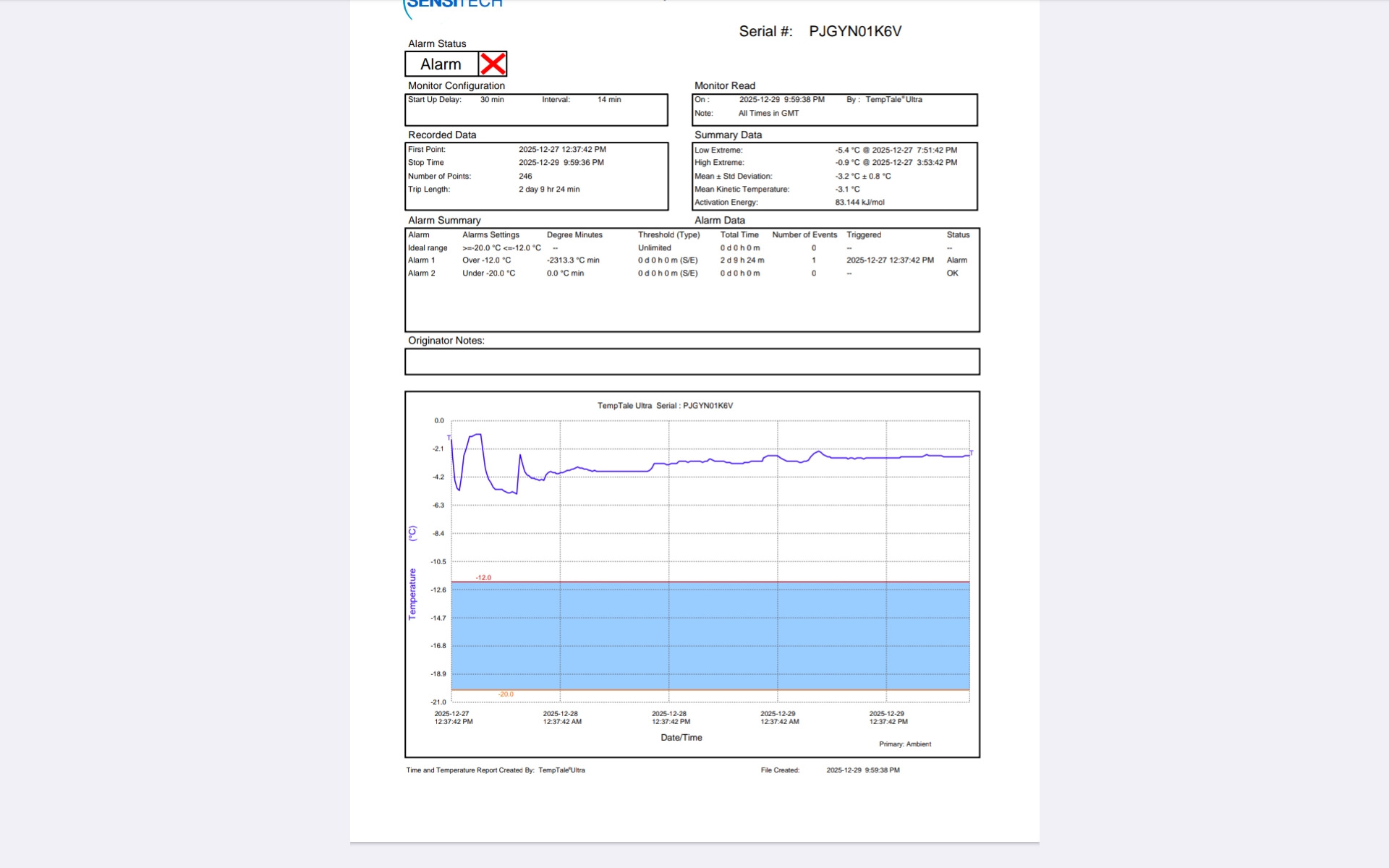Click the Primary: Ambient legend text
1389x868 pixels.
coord(905,744)
